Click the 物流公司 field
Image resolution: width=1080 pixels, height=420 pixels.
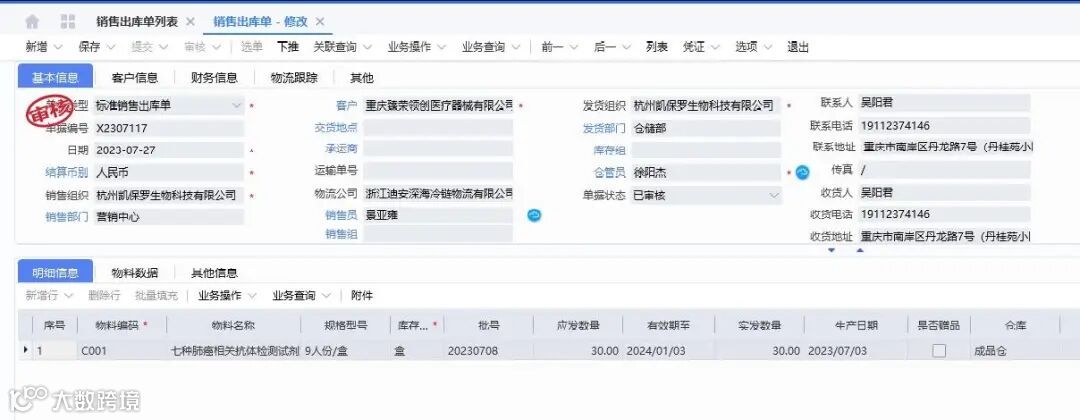438,193
